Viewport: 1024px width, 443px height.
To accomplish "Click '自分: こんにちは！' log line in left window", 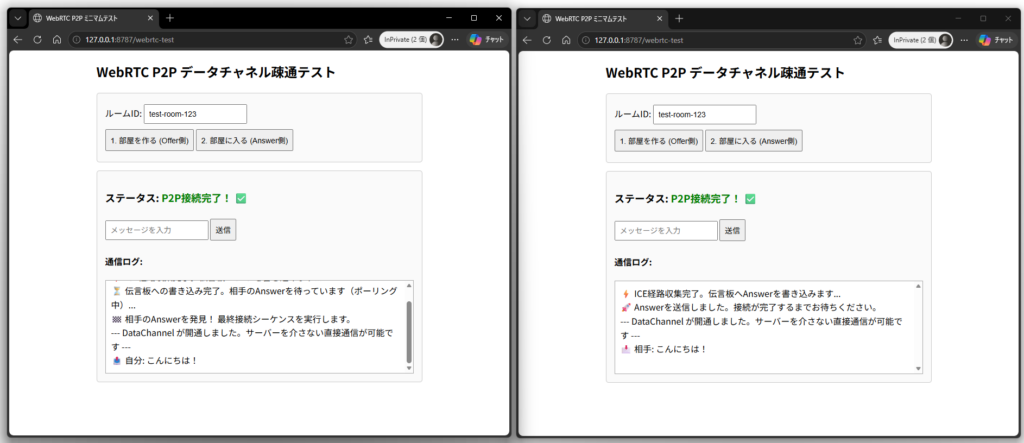I will click(x=155, y=361).
